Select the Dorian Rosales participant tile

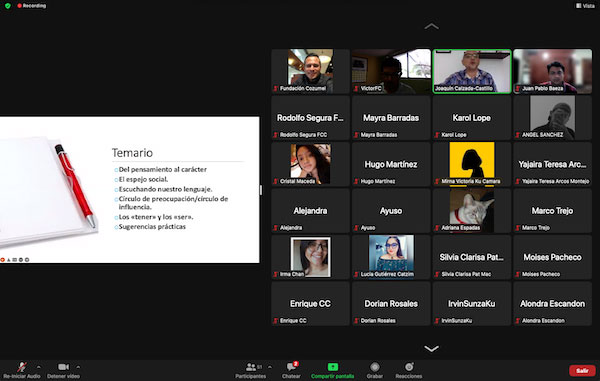391,304
